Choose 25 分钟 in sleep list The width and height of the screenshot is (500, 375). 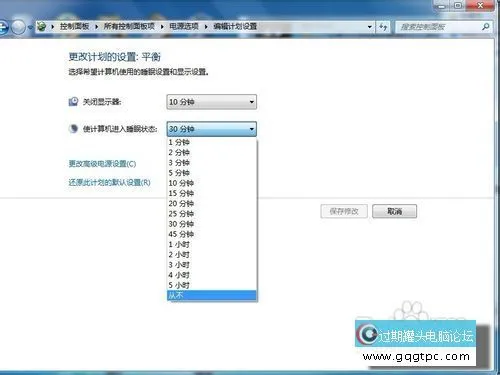[212, 214]
